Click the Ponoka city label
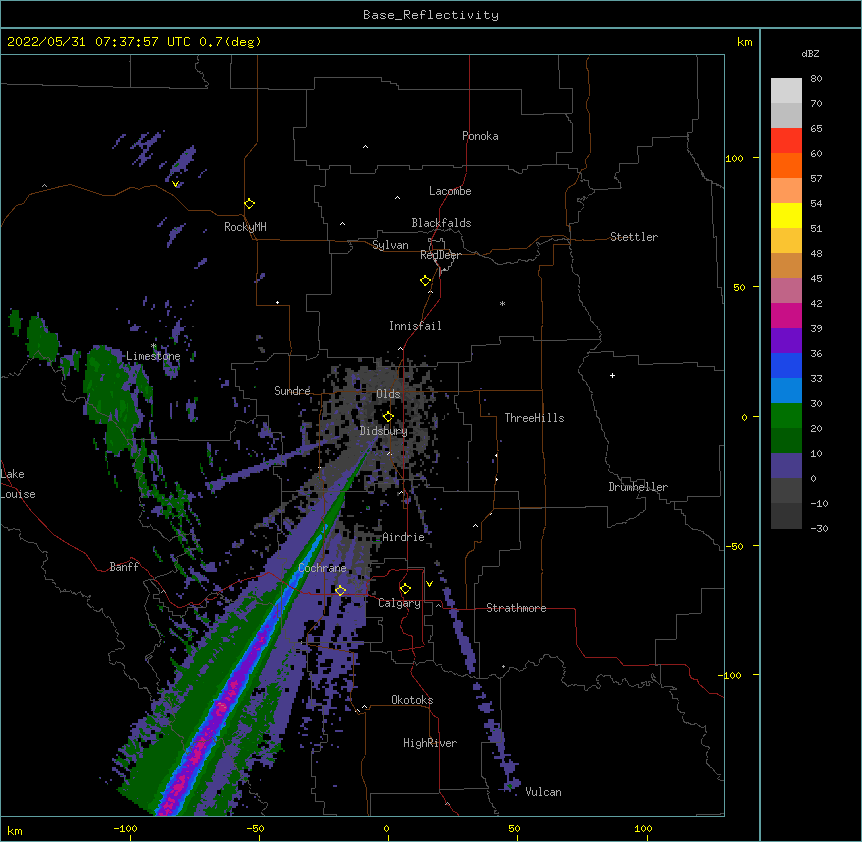862x842 pixels. click(480, 136)
